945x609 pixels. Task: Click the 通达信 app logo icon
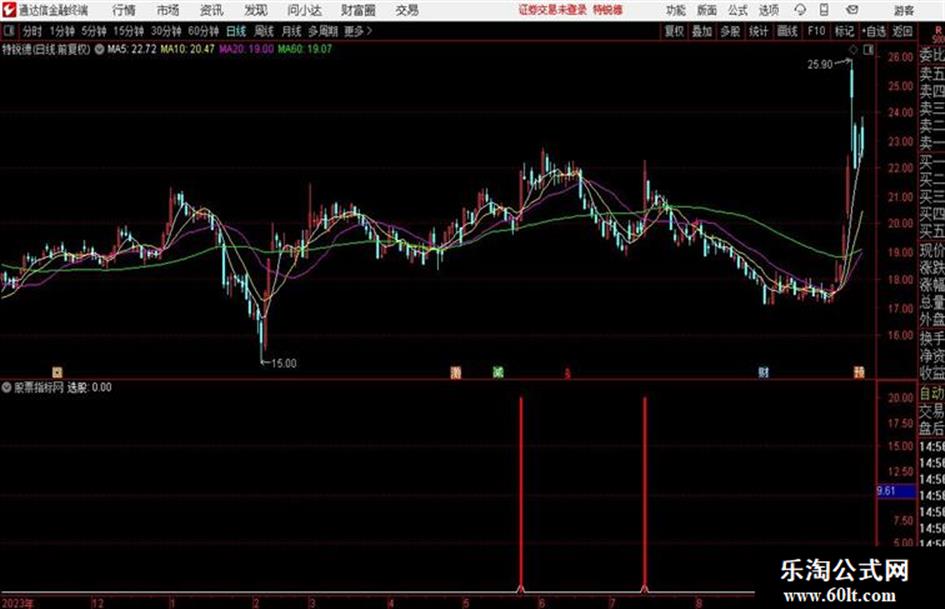[9, 10]
